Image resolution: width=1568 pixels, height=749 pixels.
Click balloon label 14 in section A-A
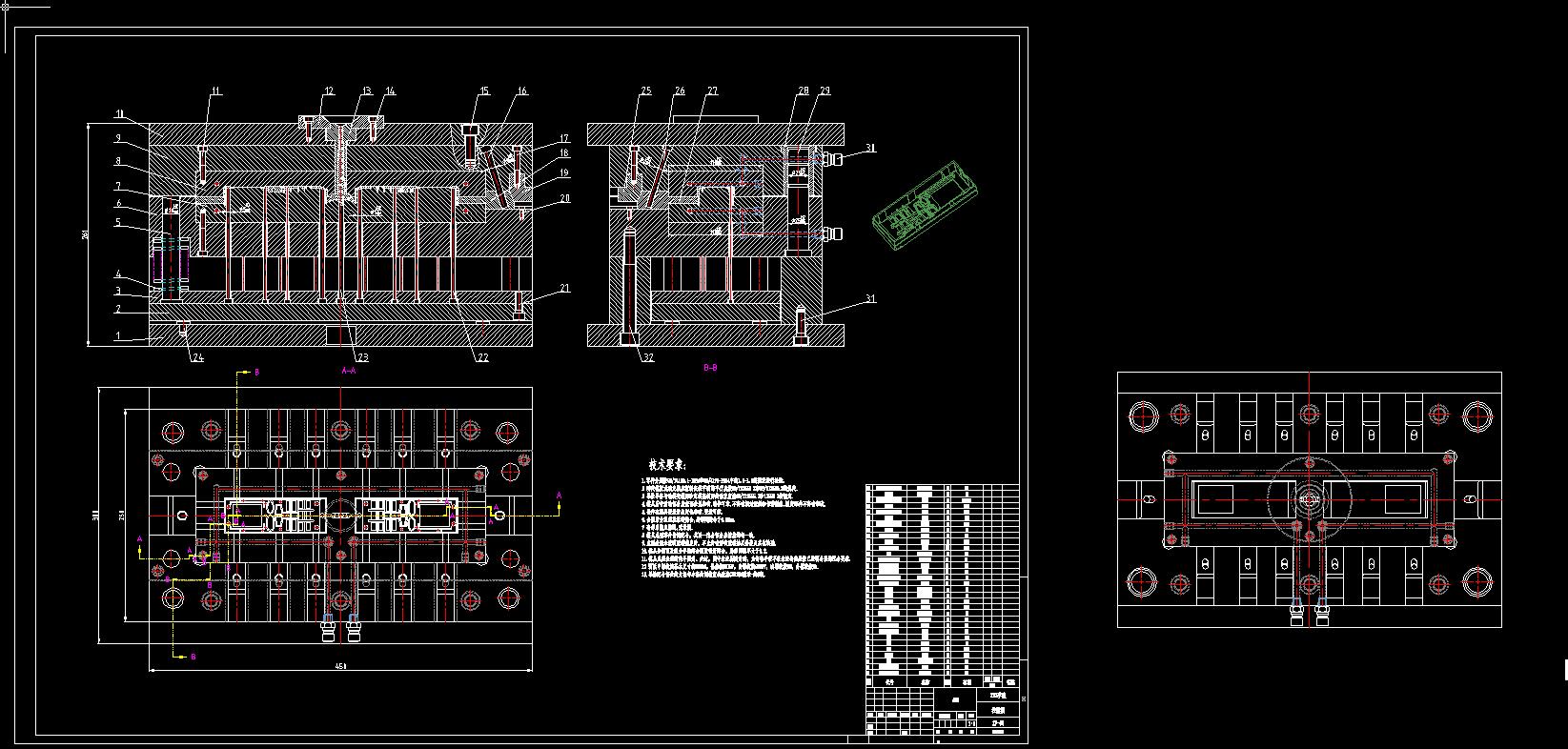click(x=390, y=91)
